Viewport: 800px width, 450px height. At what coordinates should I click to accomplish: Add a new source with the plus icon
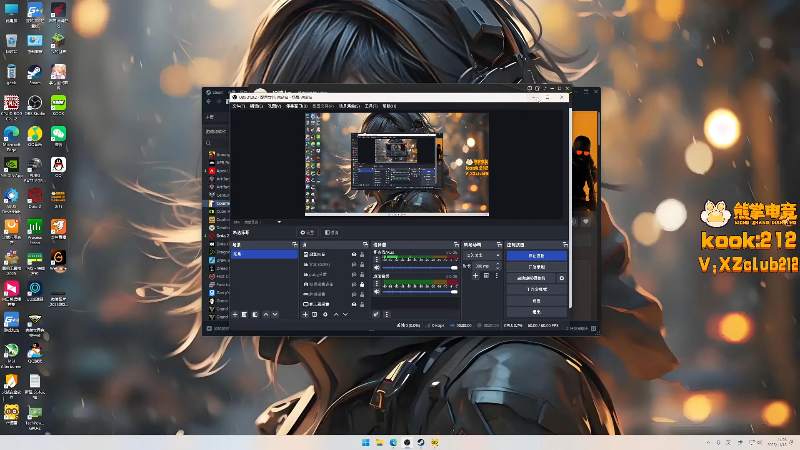(305, 314)
